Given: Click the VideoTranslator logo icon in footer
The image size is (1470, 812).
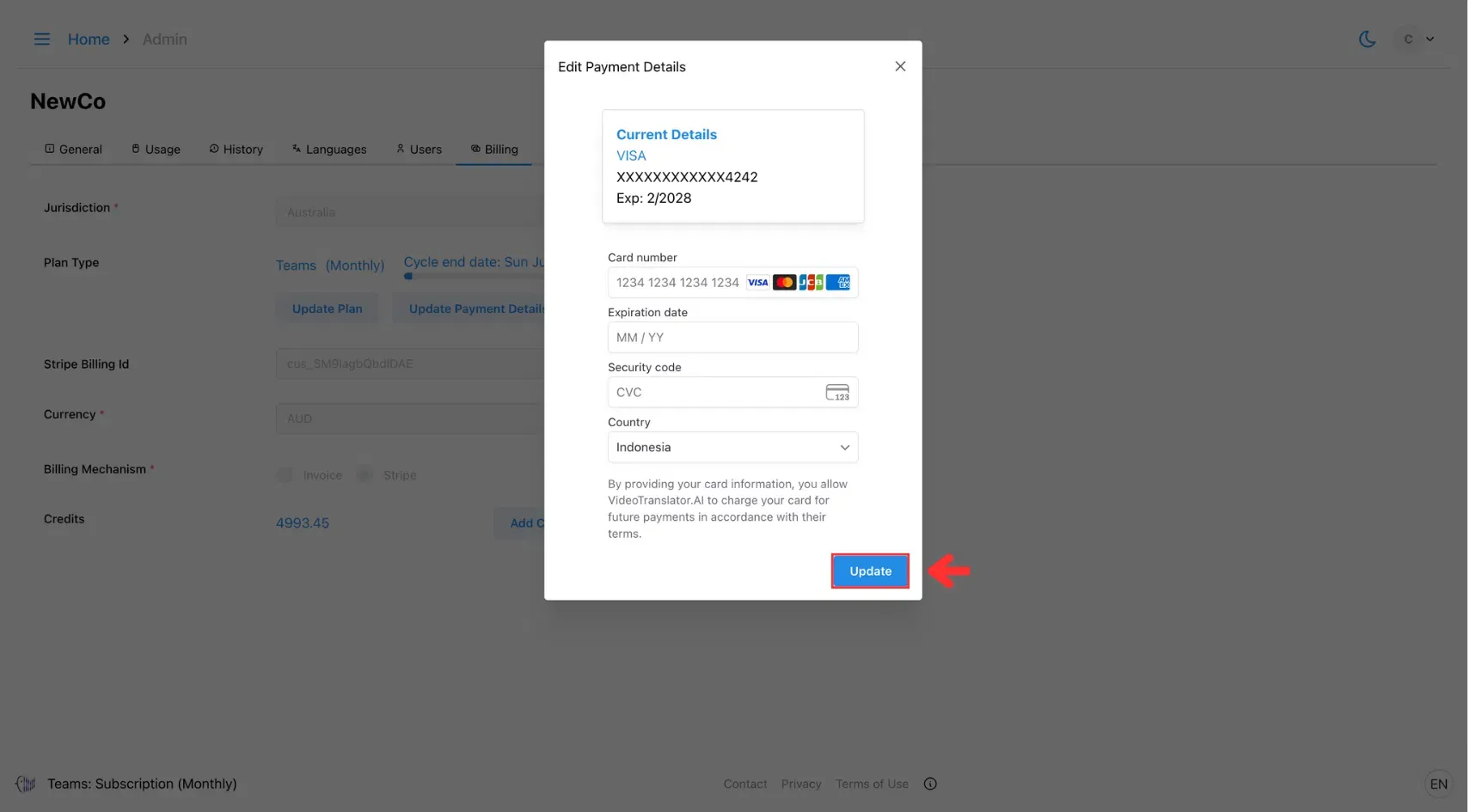Looking at the screenshot, I should pyautogui.click(x=26, y=784).
